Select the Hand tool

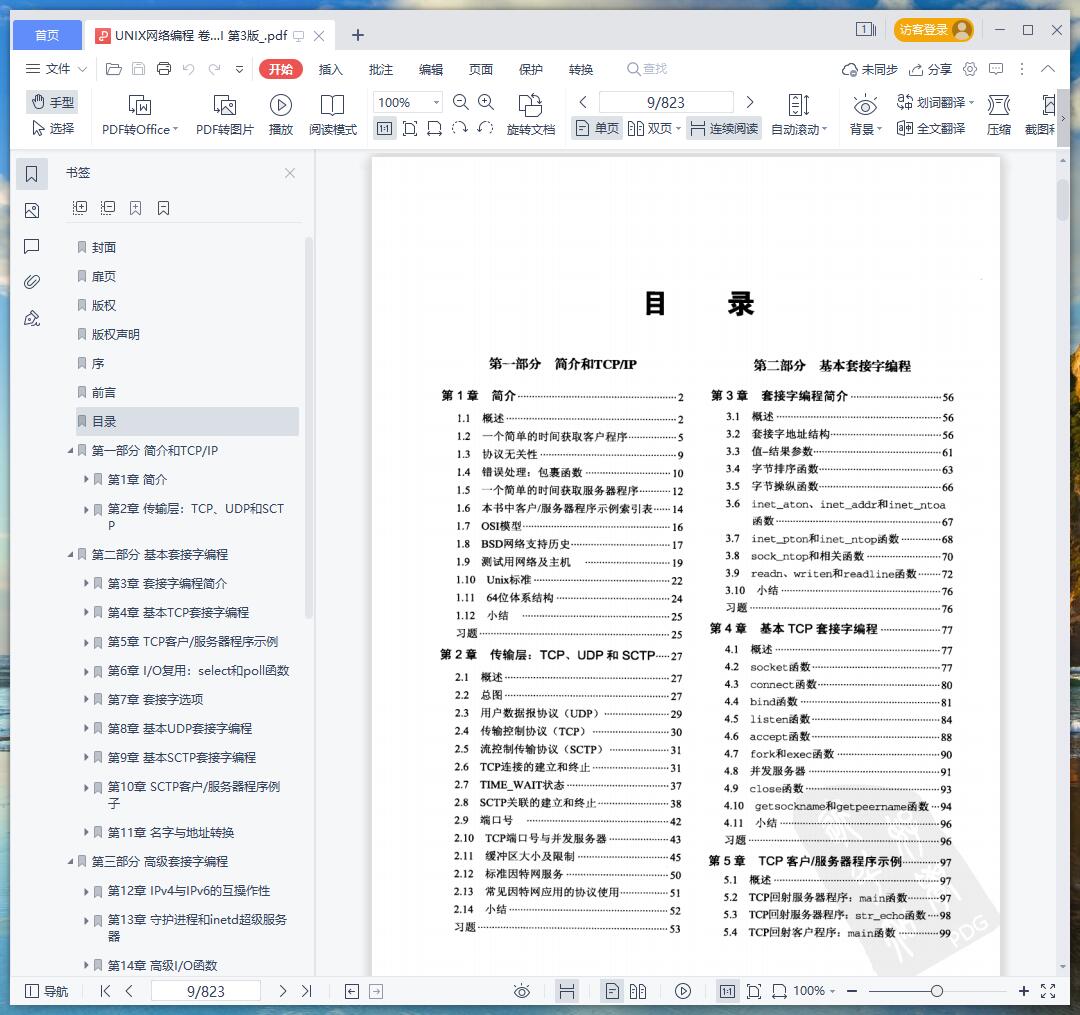point(52,102)
